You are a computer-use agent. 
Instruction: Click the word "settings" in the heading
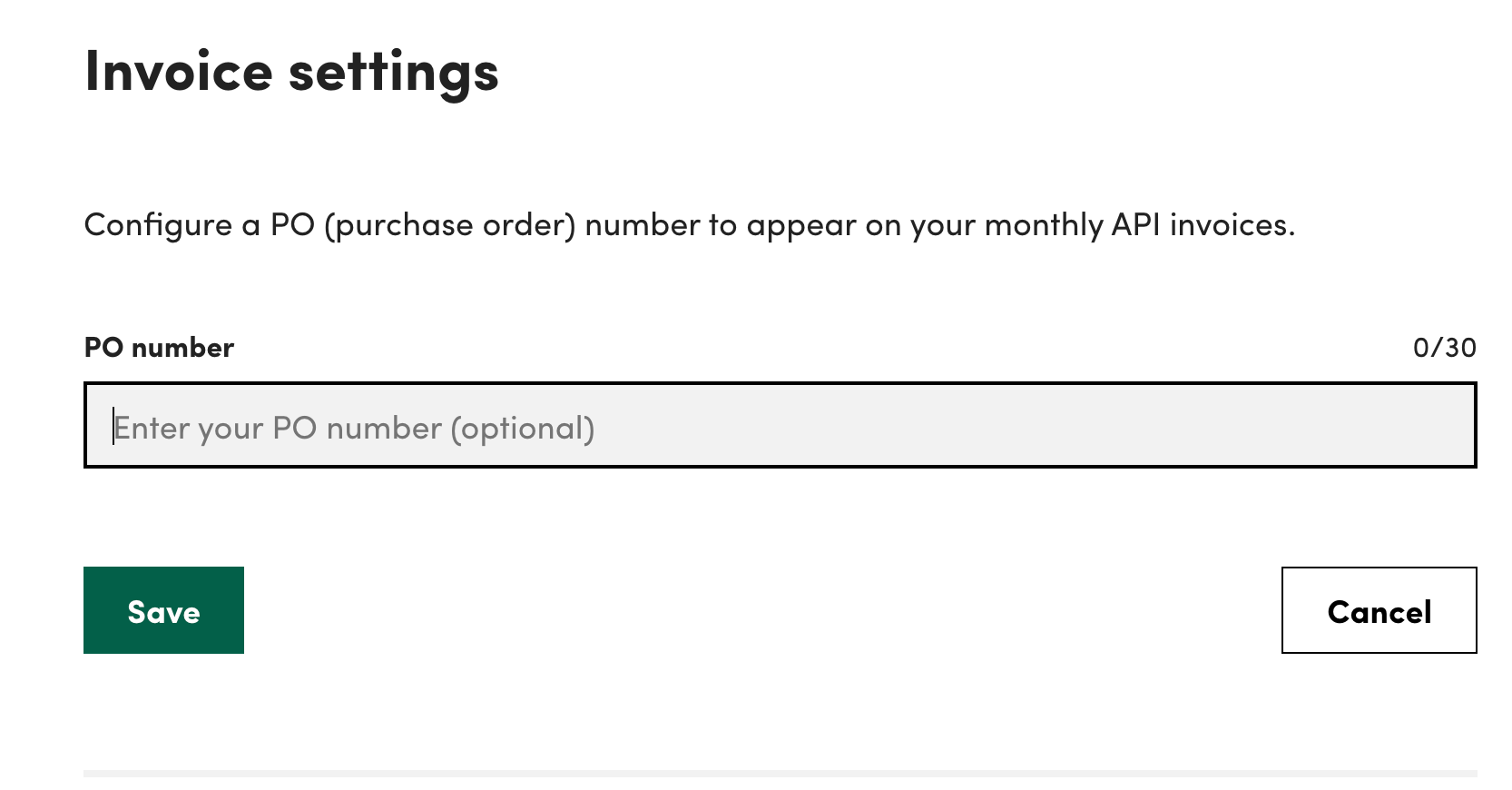point(393,73)
